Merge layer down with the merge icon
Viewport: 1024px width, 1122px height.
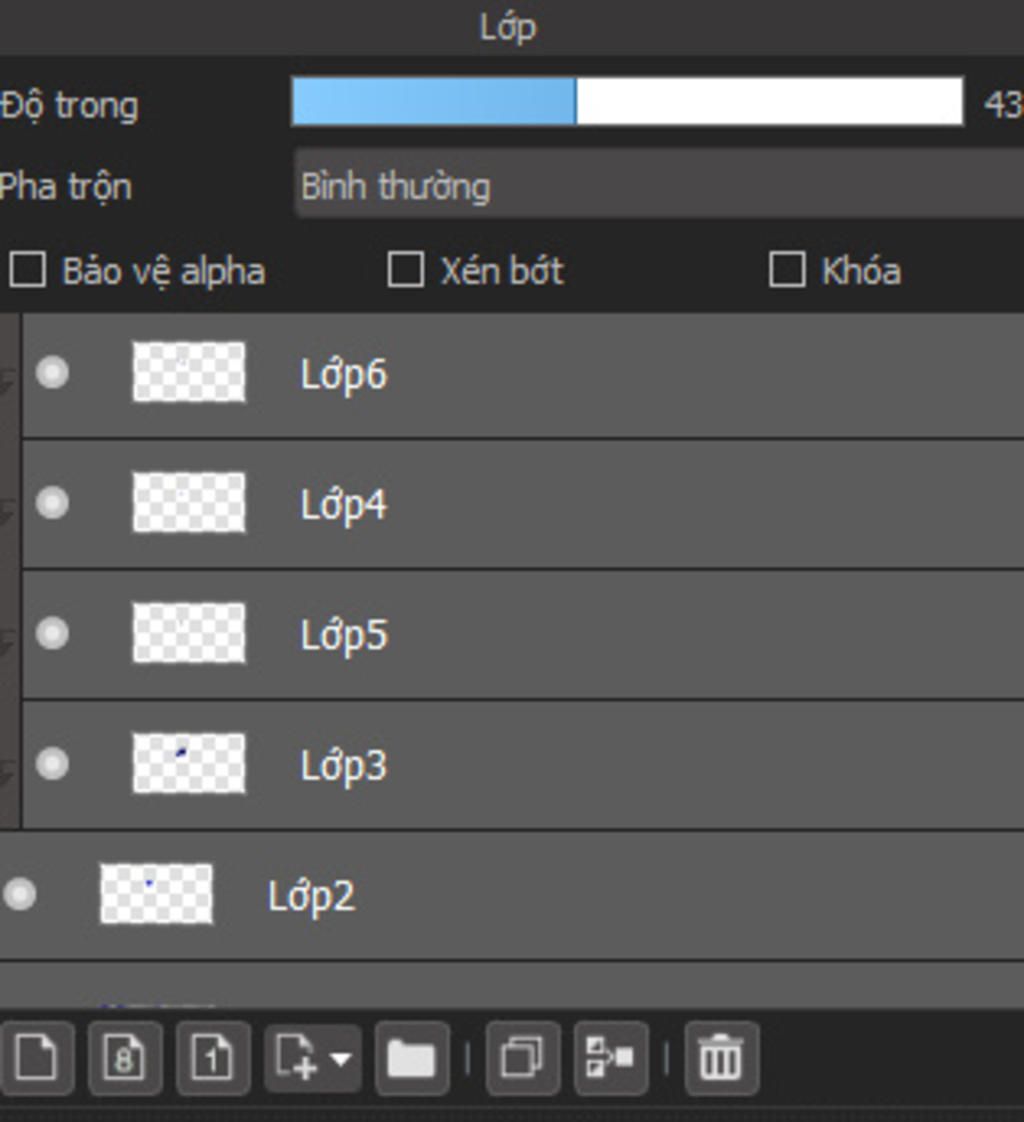(x=611, y=1058)
